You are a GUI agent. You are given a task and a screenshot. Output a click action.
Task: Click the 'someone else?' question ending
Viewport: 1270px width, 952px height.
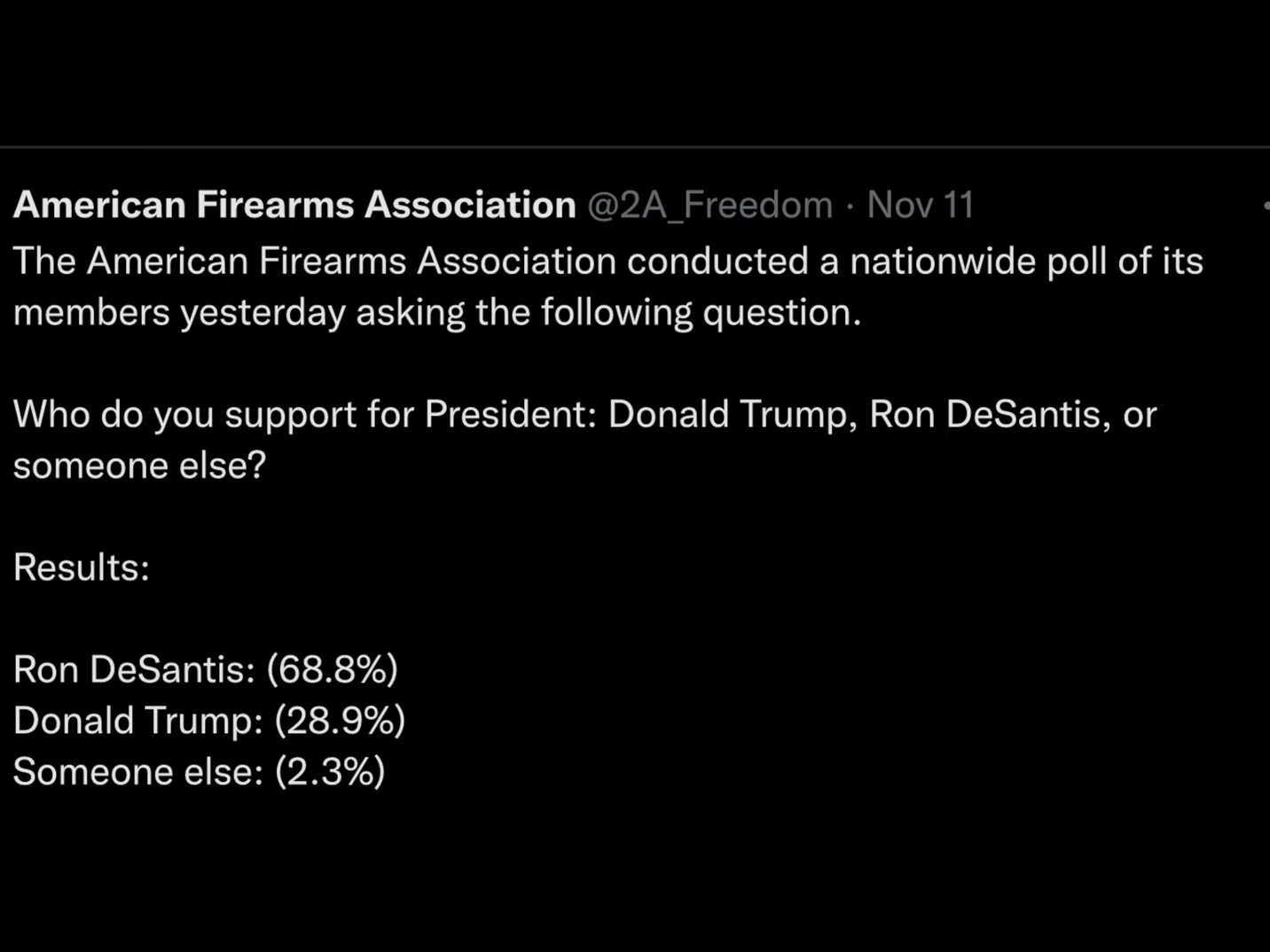point(139,465)
